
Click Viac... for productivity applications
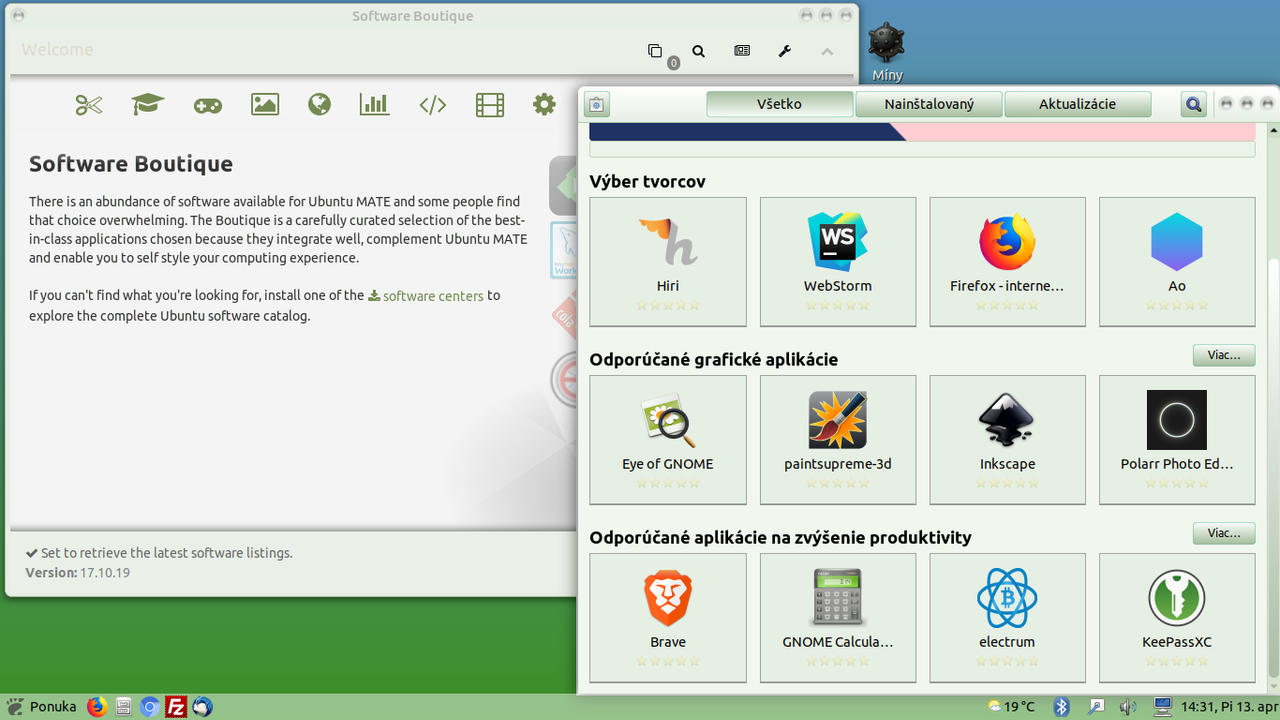(x=1224, y=533)
